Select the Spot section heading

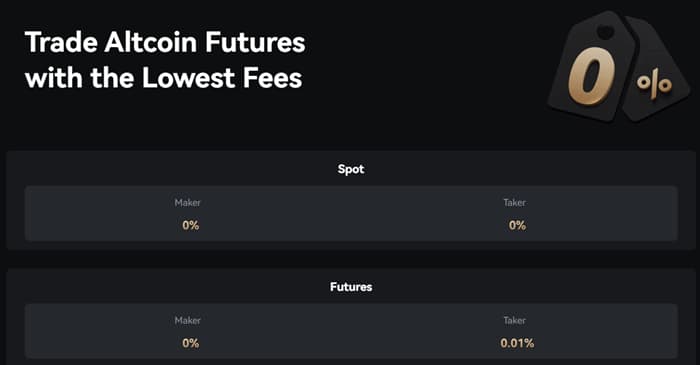[351, 169]
